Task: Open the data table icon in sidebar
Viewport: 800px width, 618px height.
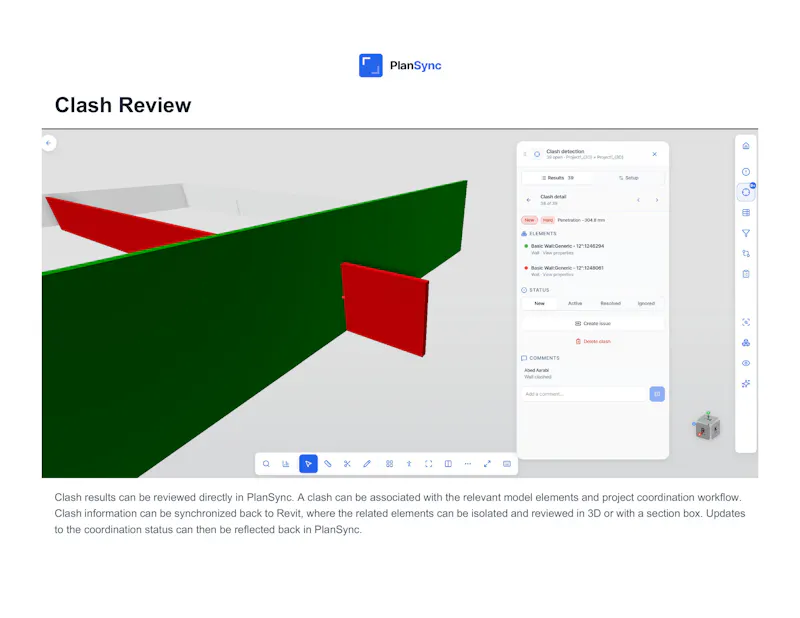Action: pyautogui.click(x=746, y=213)
